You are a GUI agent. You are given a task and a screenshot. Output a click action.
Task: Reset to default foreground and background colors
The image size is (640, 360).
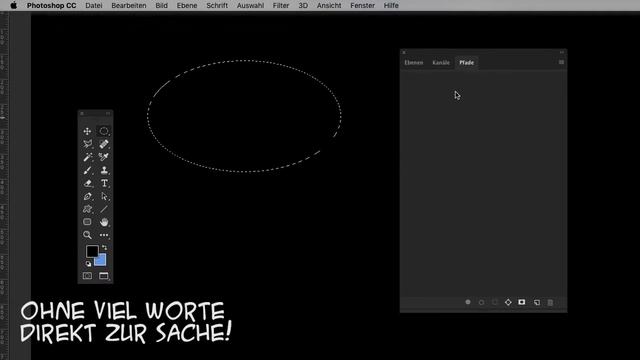88,264
